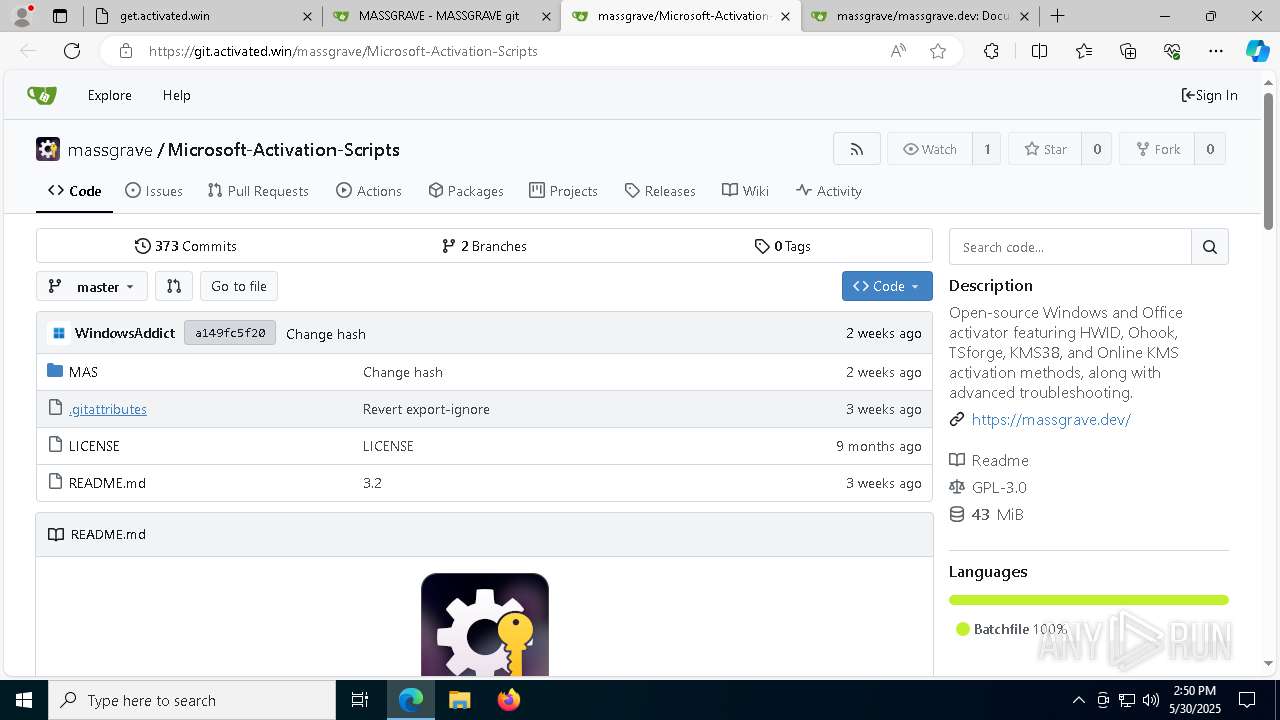Open the Read aloud icon in address bar

898,51
